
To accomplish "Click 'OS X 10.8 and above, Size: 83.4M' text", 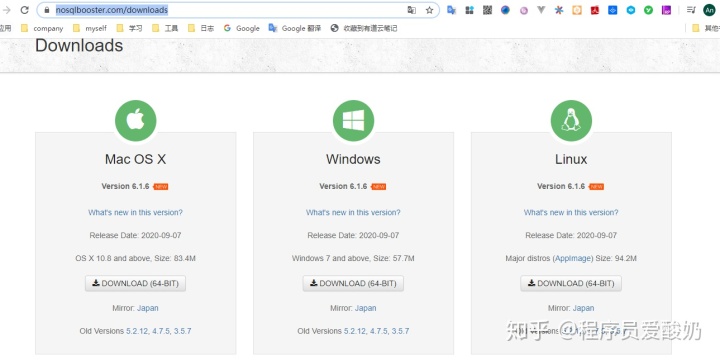I will coord(135,259).
